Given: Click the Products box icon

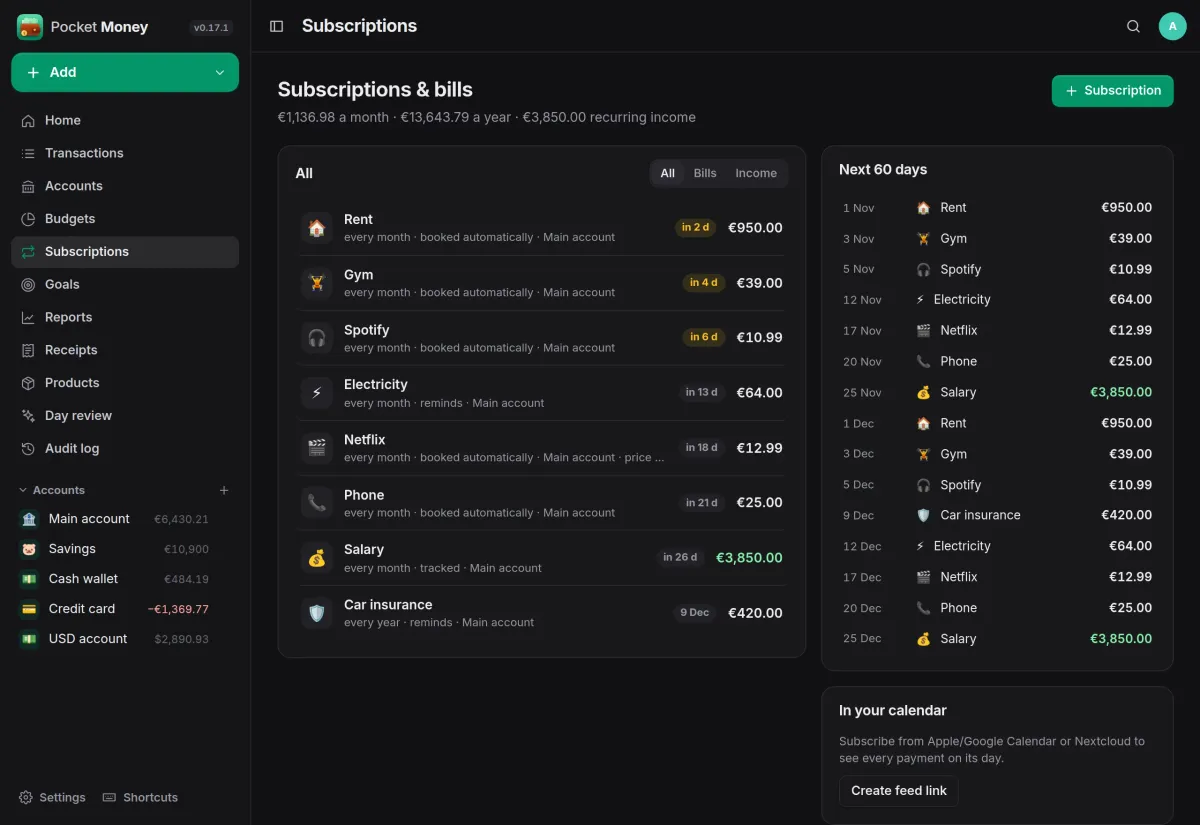Looking at the screenshot, I should (28, 383).
